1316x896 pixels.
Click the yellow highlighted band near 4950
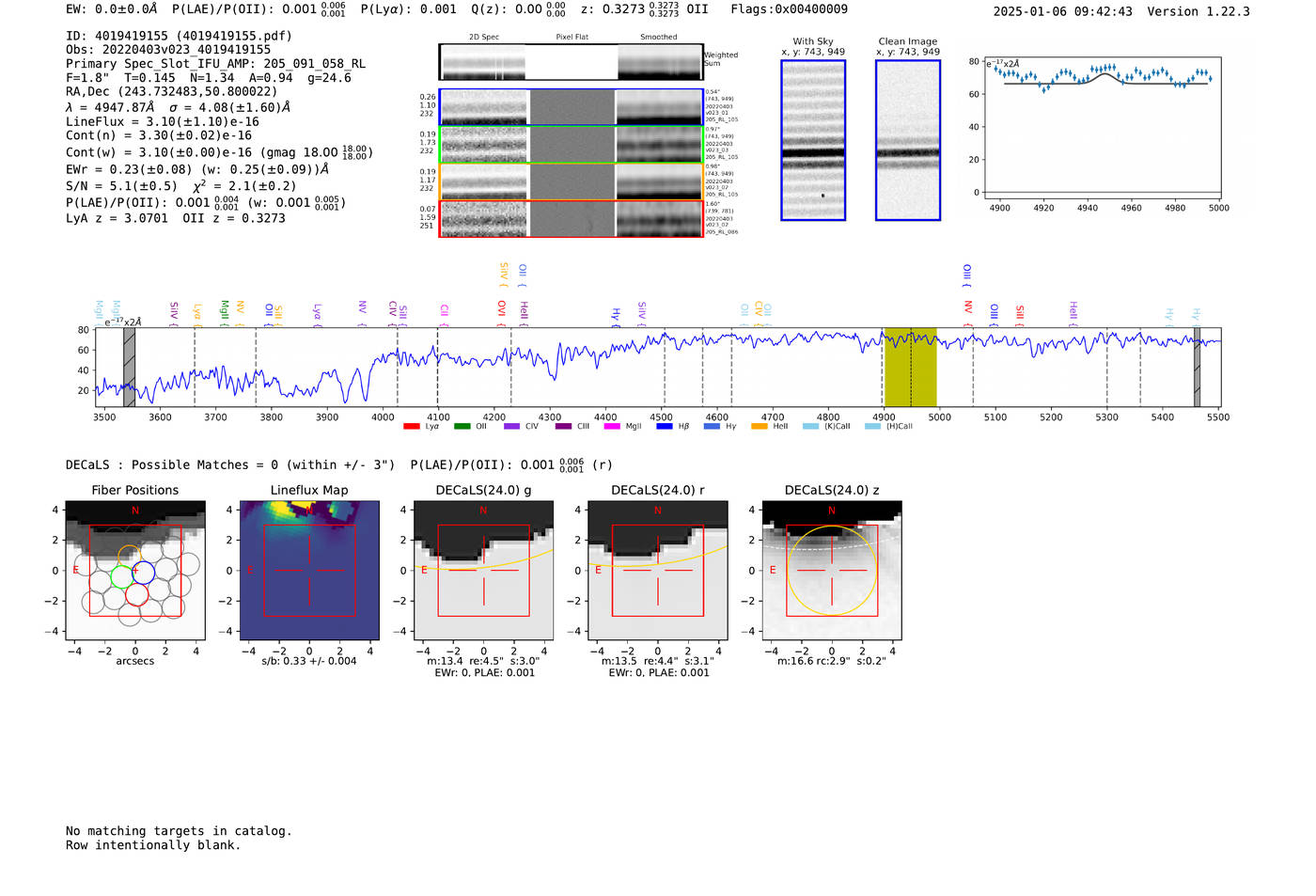910,368
